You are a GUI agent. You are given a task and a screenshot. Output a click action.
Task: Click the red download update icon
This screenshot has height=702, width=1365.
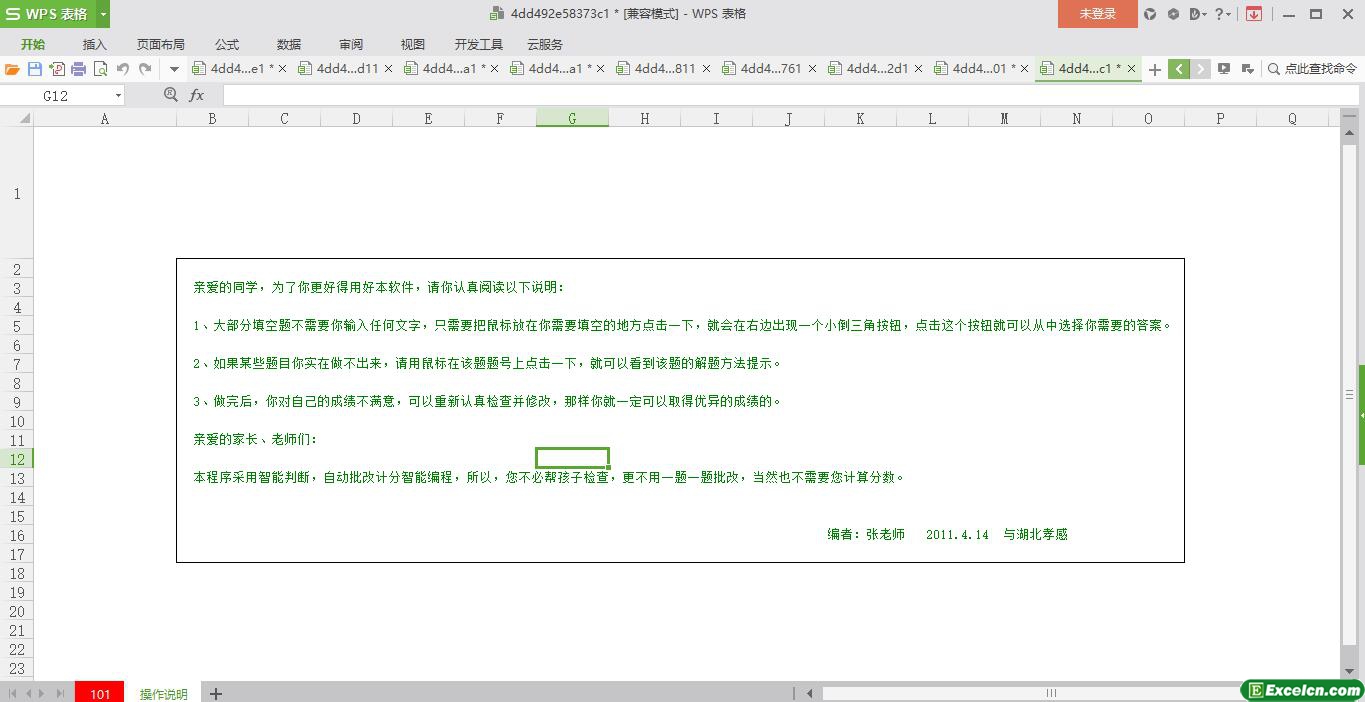click(1254, 14)
